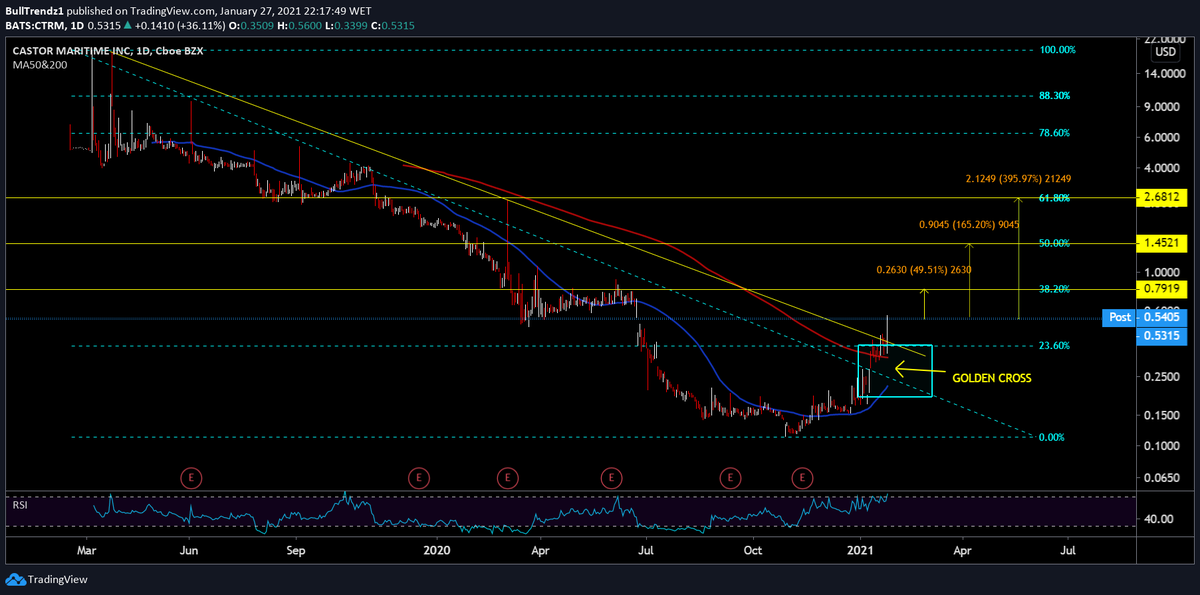This screenshot has width=1200, height=595.
Task: Click the 0.2630 (49.51%) measurement label
Action: click(x=924, y=270)
